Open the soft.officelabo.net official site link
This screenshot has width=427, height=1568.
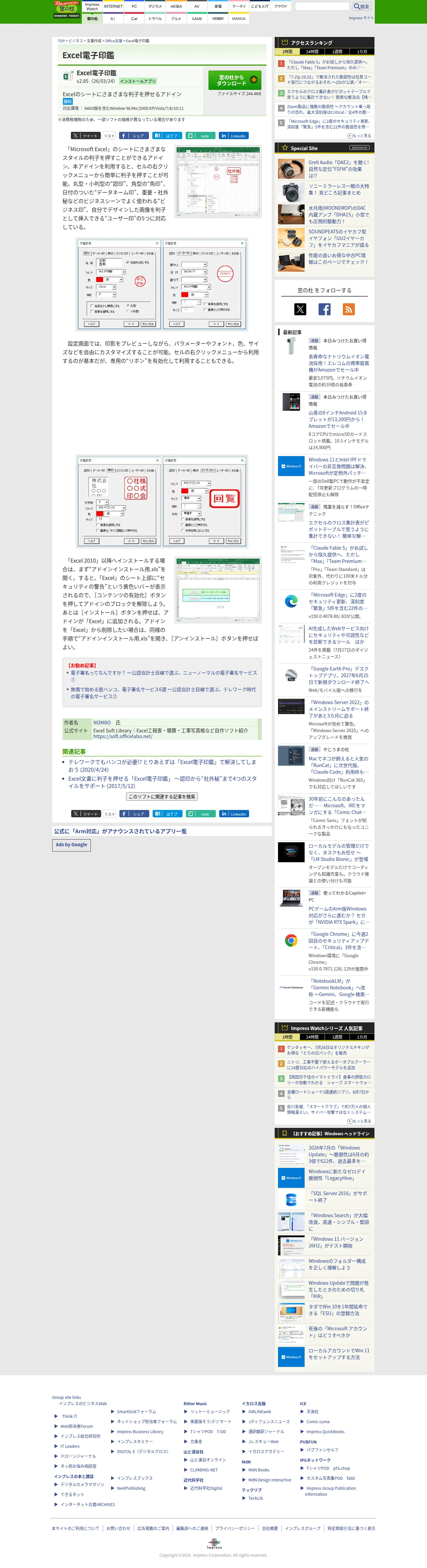(122, 736)
